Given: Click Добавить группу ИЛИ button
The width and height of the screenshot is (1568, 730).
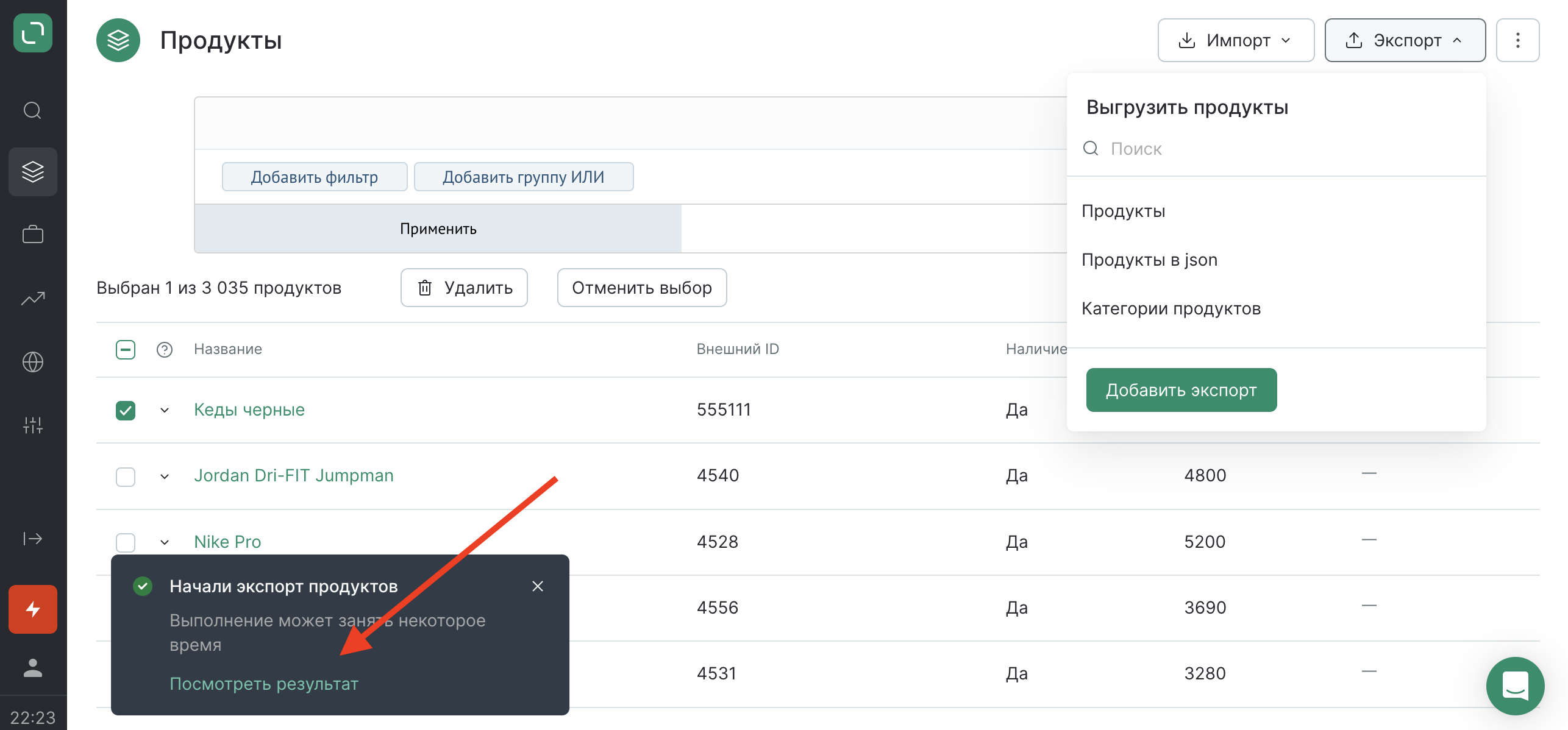Looking at the screenshot, I should (524, 177).
